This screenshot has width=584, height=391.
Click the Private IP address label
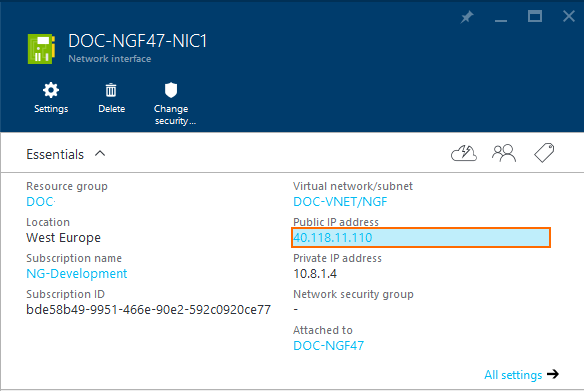tap(337, 258)
